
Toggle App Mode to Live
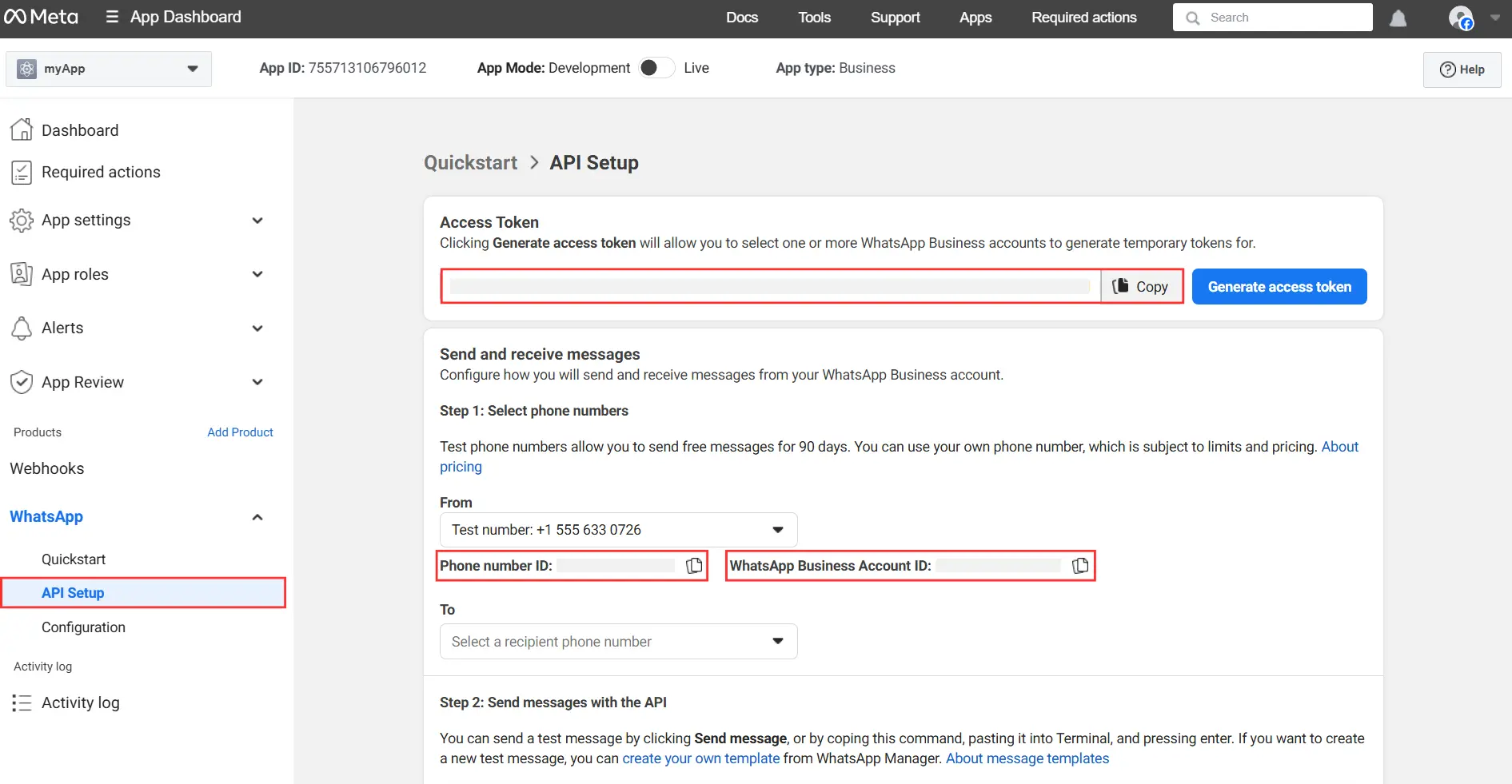coord(657,68)
